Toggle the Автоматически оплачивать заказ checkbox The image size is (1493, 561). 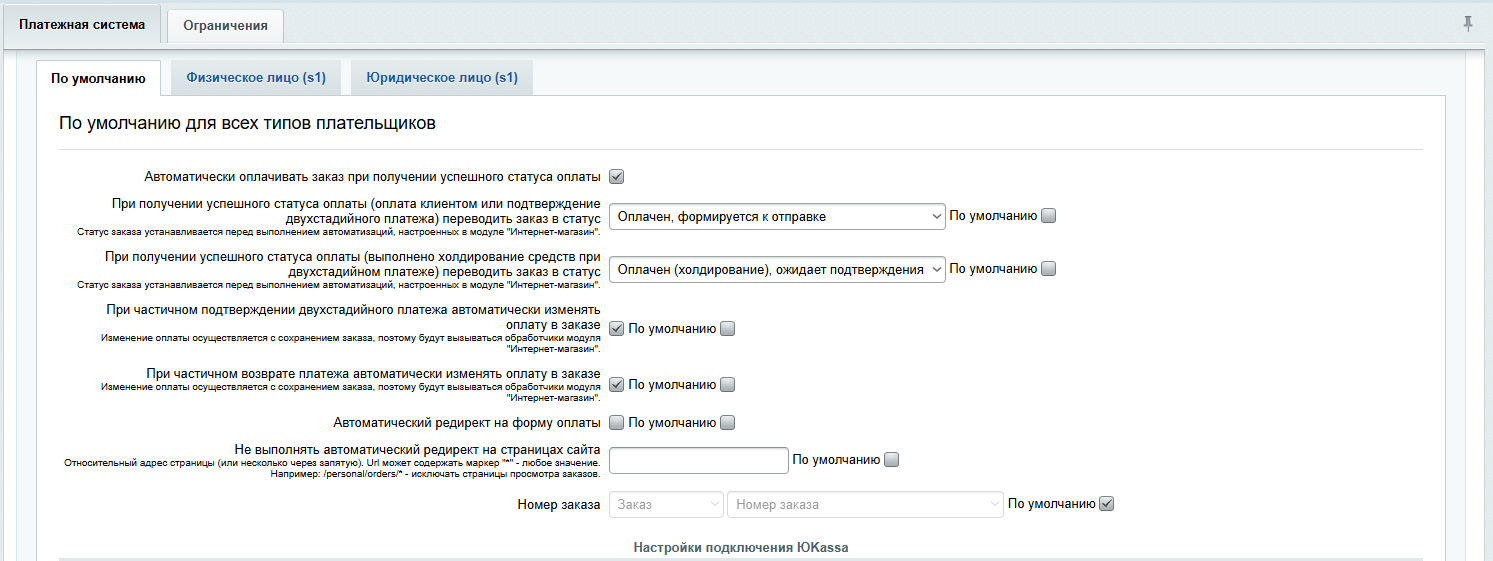click(617, 177)
